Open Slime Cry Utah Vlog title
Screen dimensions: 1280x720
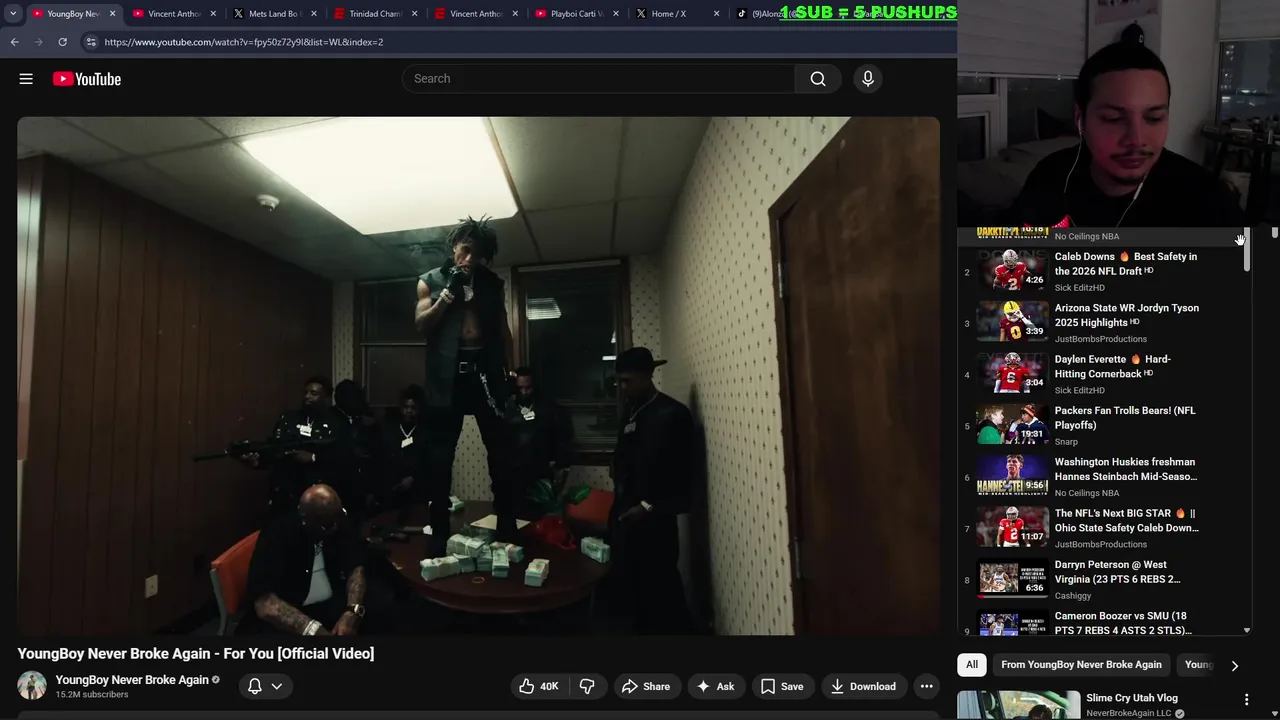pyautogui.click(x=1132, y=698)
